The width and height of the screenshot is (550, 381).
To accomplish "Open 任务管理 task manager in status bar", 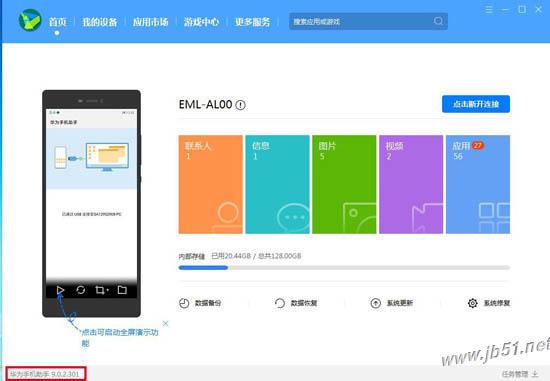I will pyautogui.click(x=515, y=374).
